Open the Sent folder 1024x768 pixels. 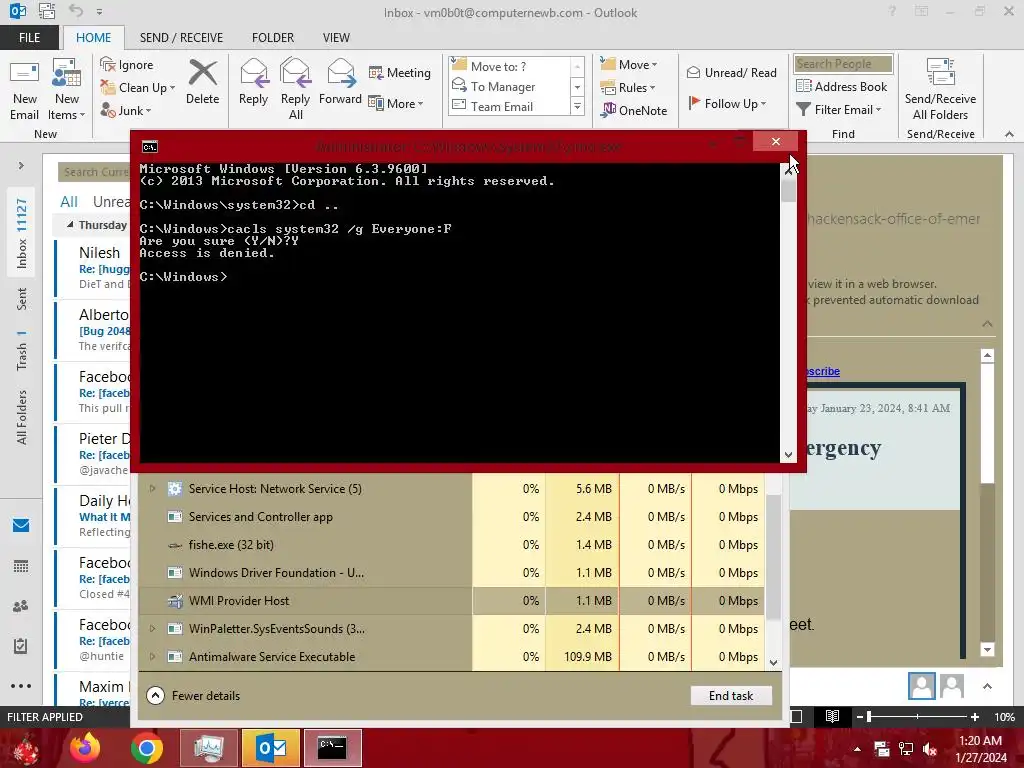(x=22, y=299)
